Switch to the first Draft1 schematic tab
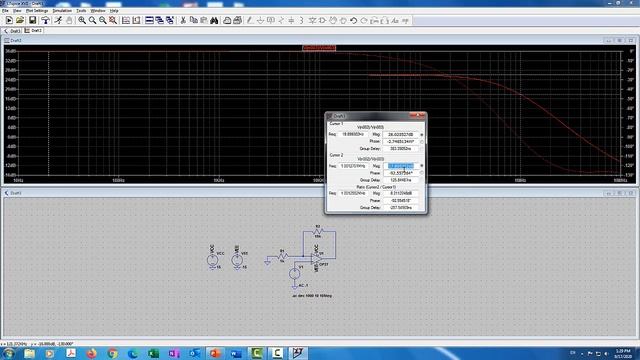The width and height of the screenshot is (640, 360). coord(12,31)
